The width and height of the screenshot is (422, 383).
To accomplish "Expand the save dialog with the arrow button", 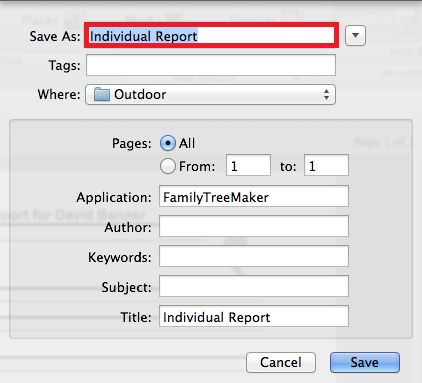I will coord(355,35).
